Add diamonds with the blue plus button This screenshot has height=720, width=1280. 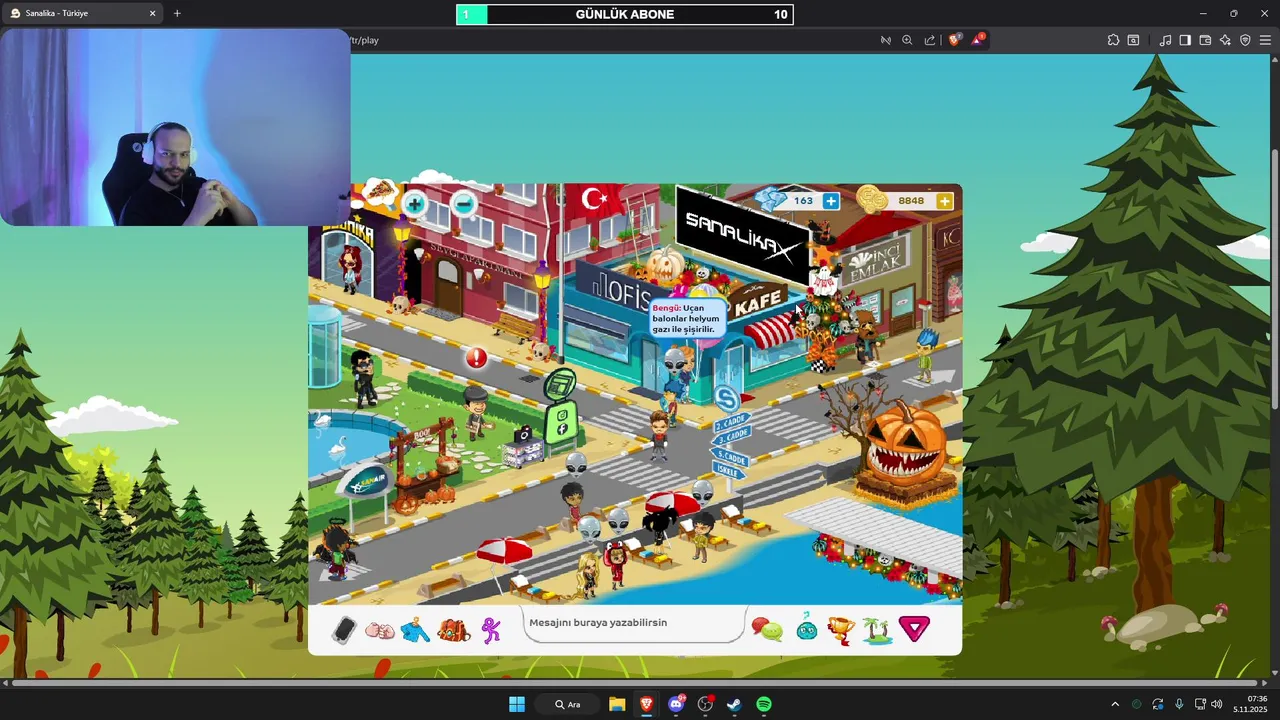click(x=831, y=201)
